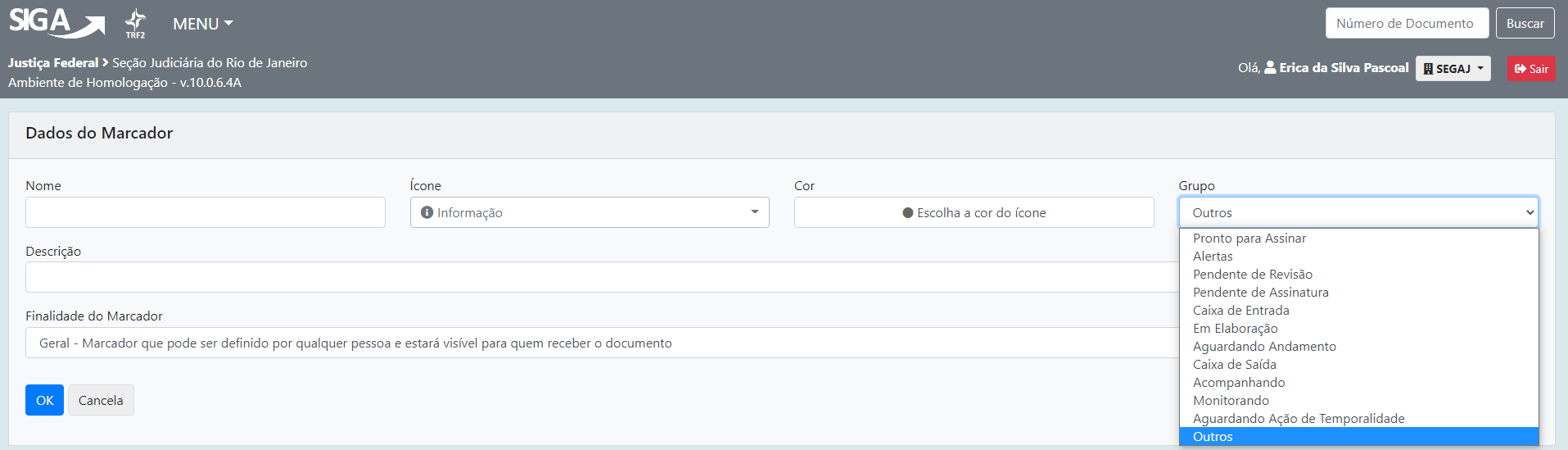This screenshot has height=450, width=1568.
Task: Click the Nome text field
Action: (205, 212)
